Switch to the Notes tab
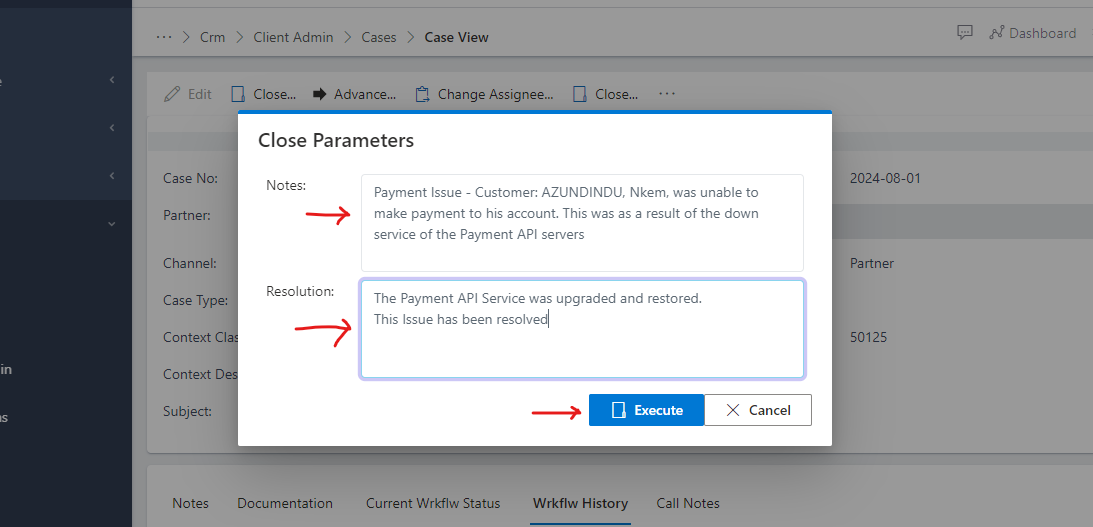1093x527 pixels. 190,503
